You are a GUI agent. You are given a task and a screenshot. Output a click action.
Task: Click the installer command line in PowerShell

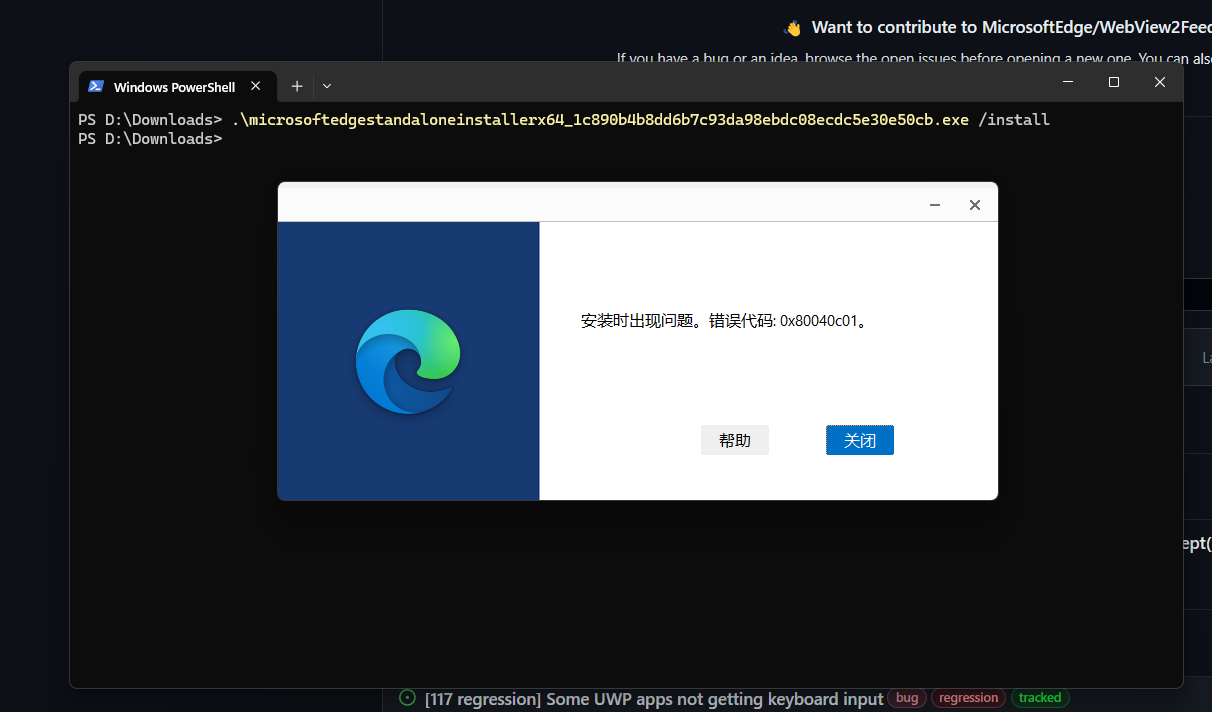(640, 120)
